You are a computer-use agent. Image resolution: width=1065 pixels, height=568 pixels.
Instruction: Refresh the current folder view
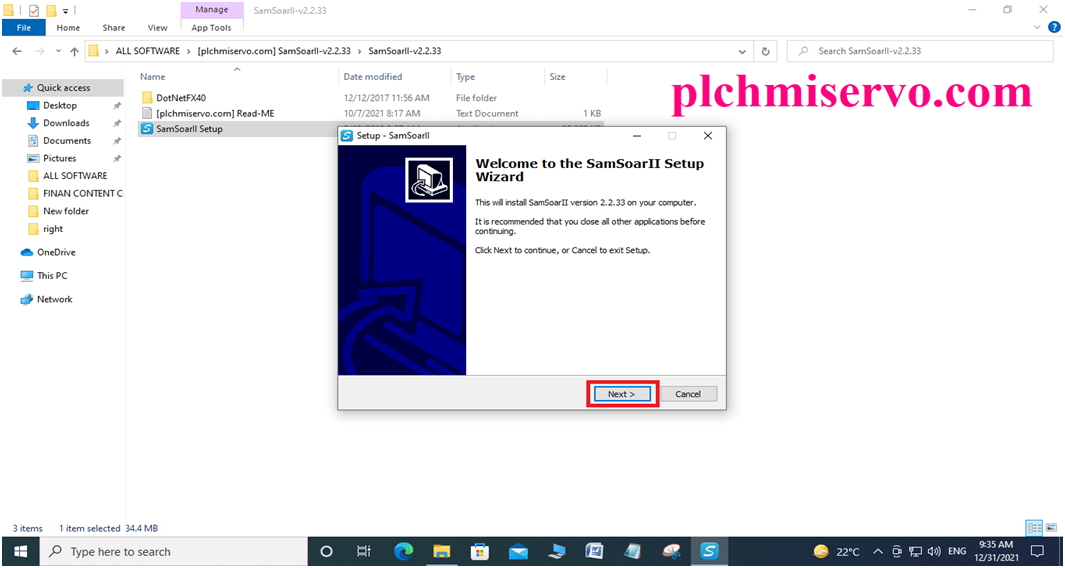pos(766,51)
